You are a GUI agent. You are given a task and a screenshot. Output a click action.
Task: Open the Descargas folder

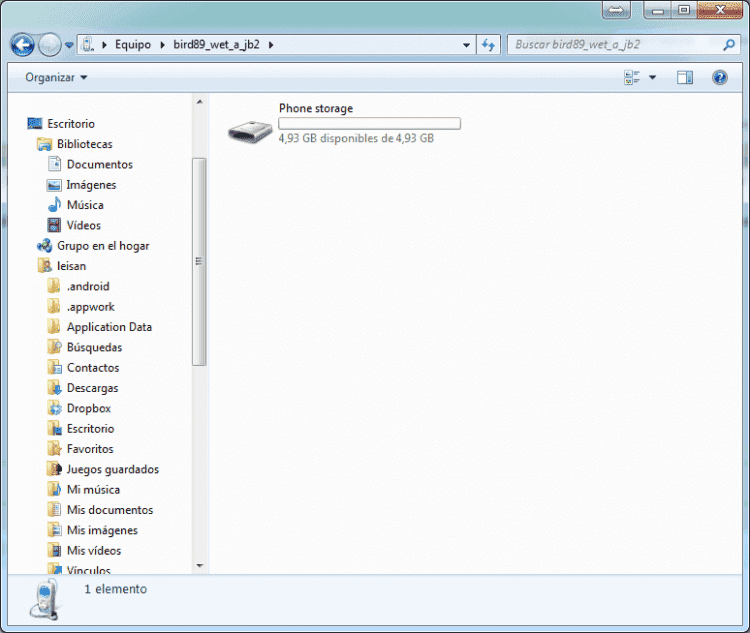[x=92, y=388]
